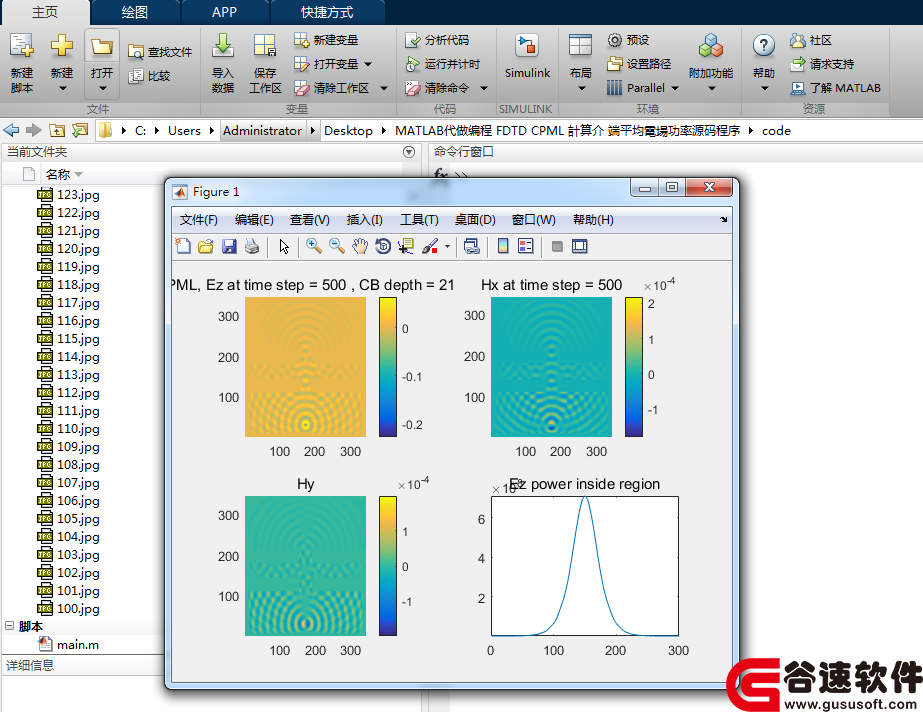
Task: Open View (查看) menu in Figure 1
Action: click(310, 219)
